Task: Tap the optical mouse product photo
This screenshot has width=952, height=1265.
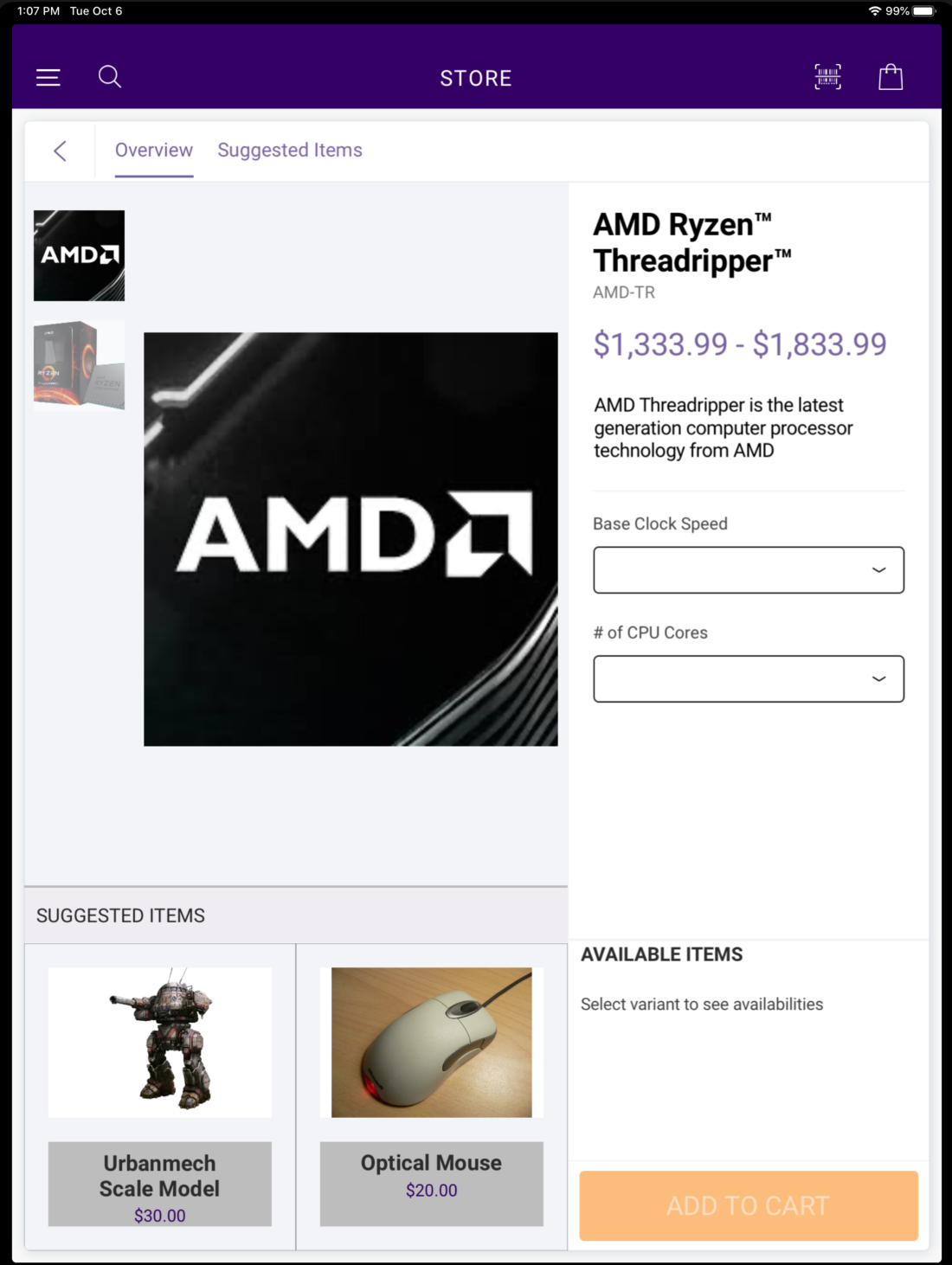Action: tap(432, 1043)
